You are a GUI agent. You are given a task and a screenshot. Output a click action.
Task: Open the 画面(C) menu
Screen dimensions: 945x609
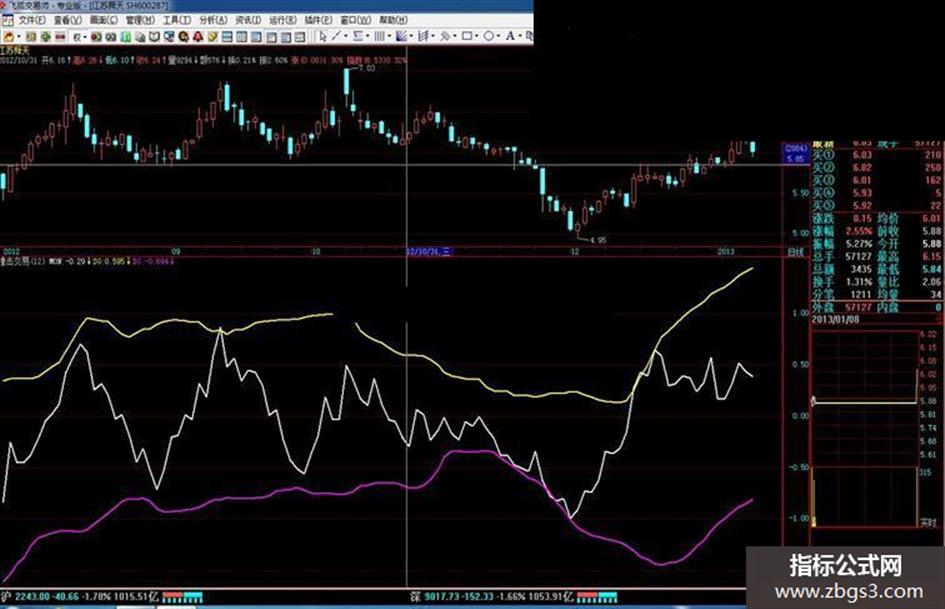pyautogui.click(x=104, y=21)
